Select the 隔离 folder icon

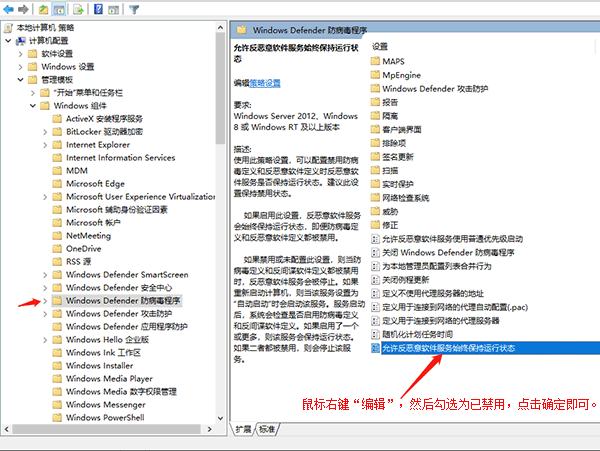coord(375,116)
